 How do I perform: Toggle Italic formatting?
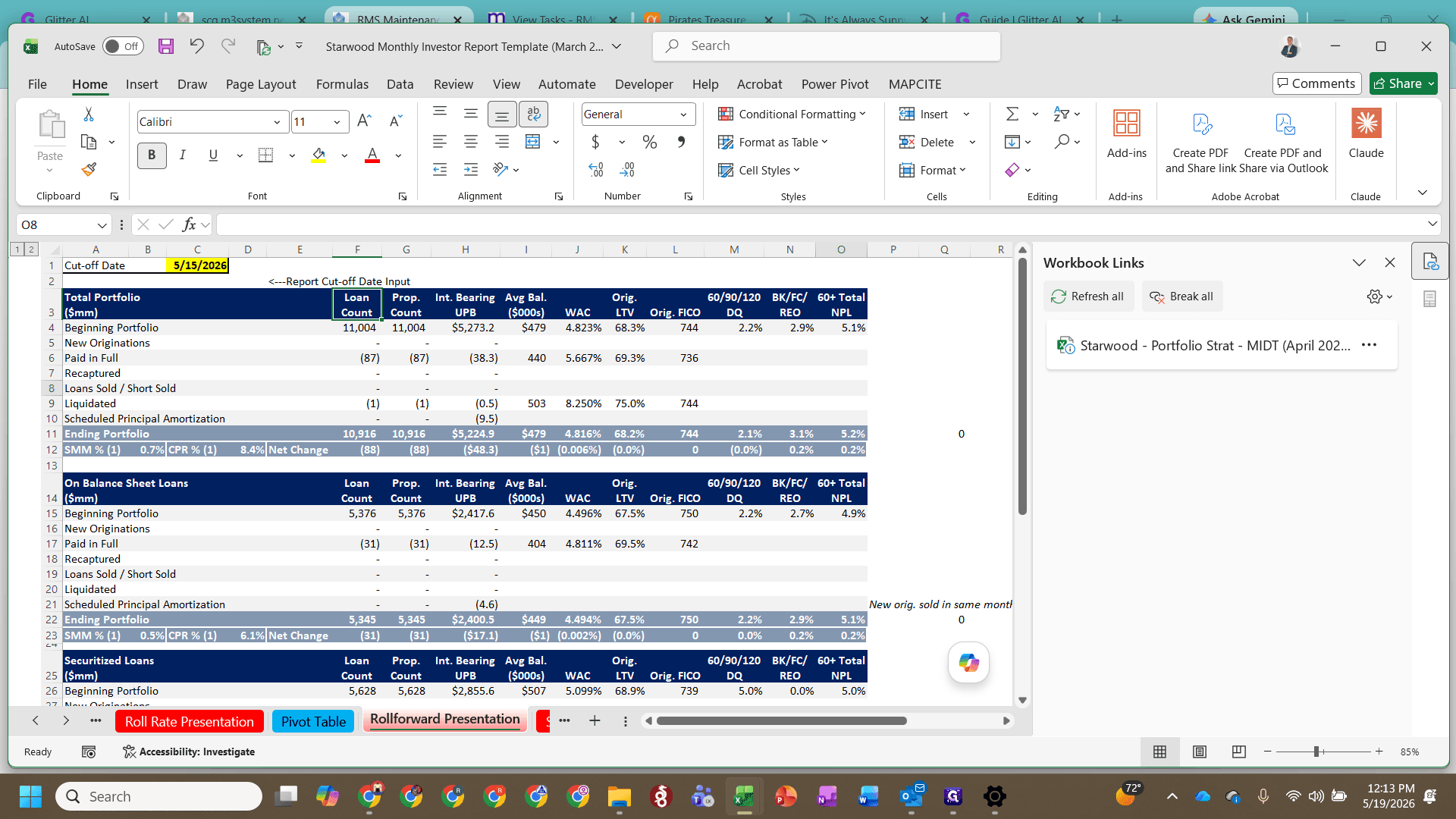click(x=182, y=155)
